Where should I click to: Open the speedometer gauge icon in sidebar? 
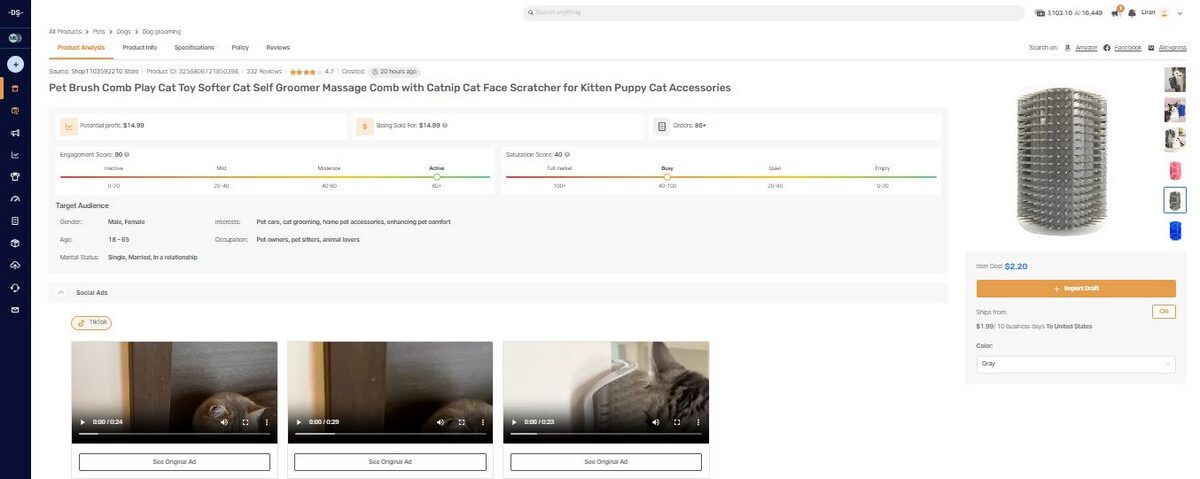coord(15,199)
